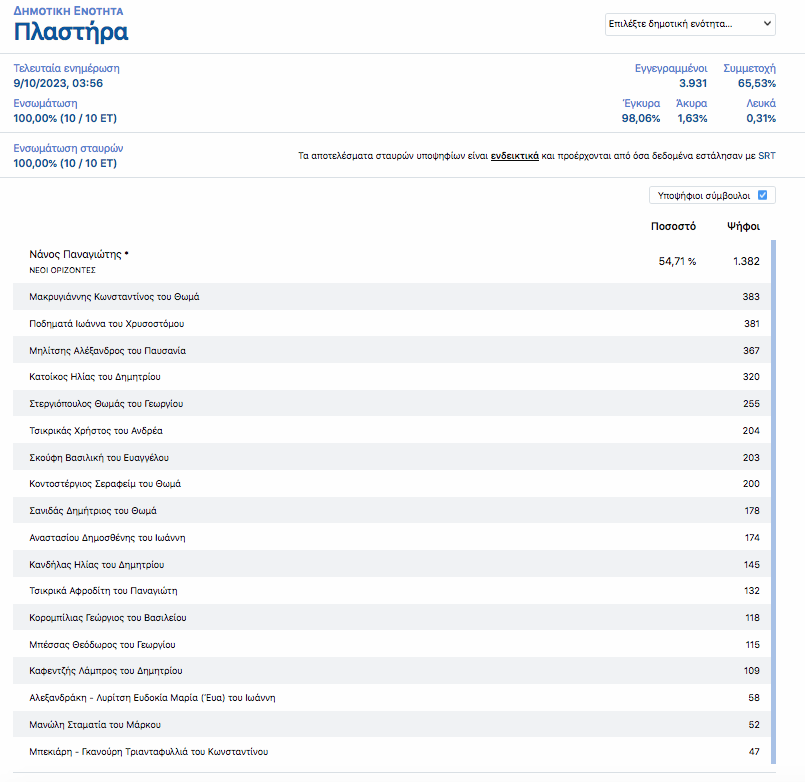Open the 'Επιλέξτε δημοτική ενότητα' dropdown
The width and height of the screenshot is (805, 782).
click(690, 23)
